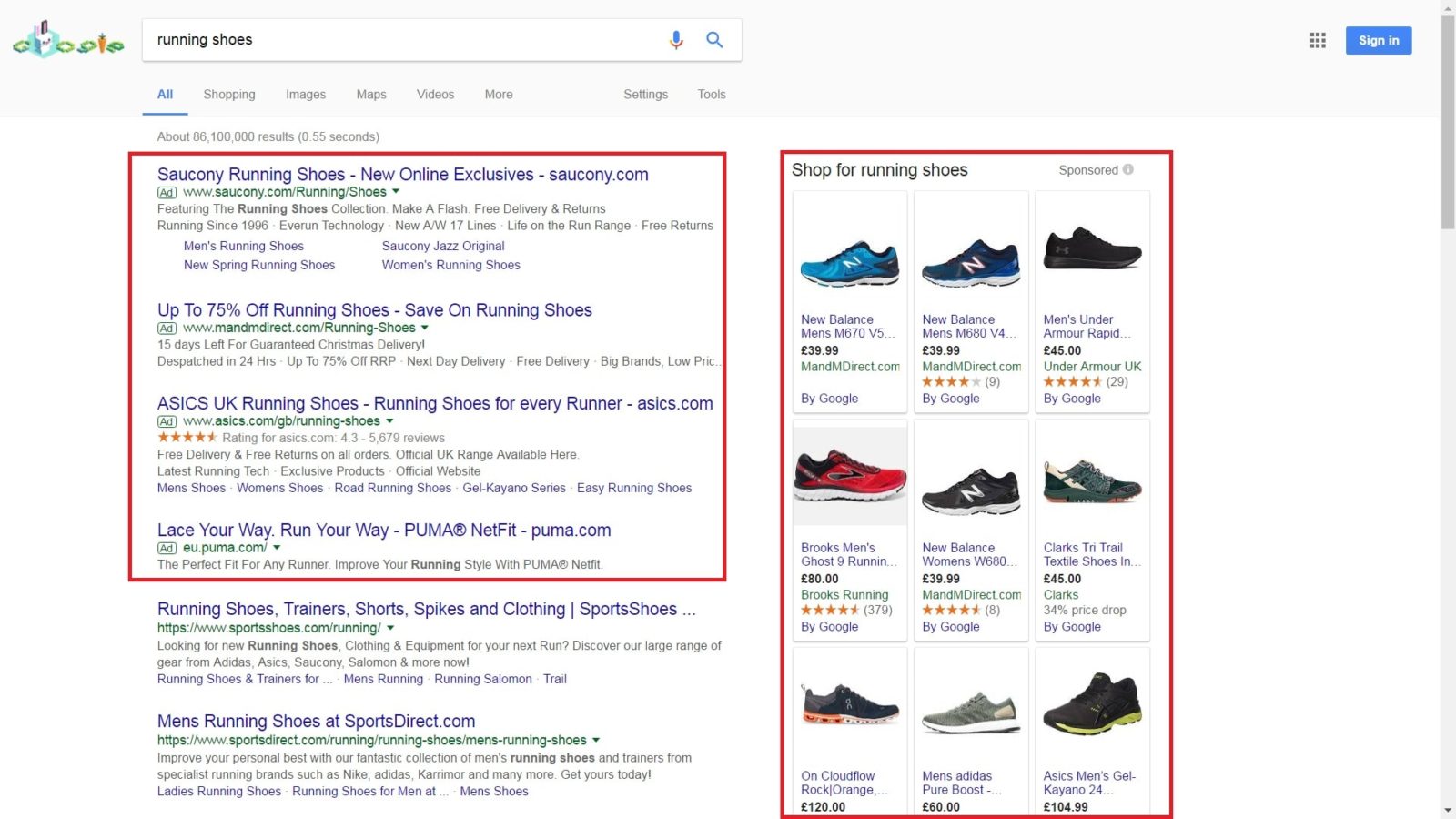The image size is (1456, 819).
Task: Click the Asics Men's Gel-Kayano 24 title
Action: point(1089,783)
